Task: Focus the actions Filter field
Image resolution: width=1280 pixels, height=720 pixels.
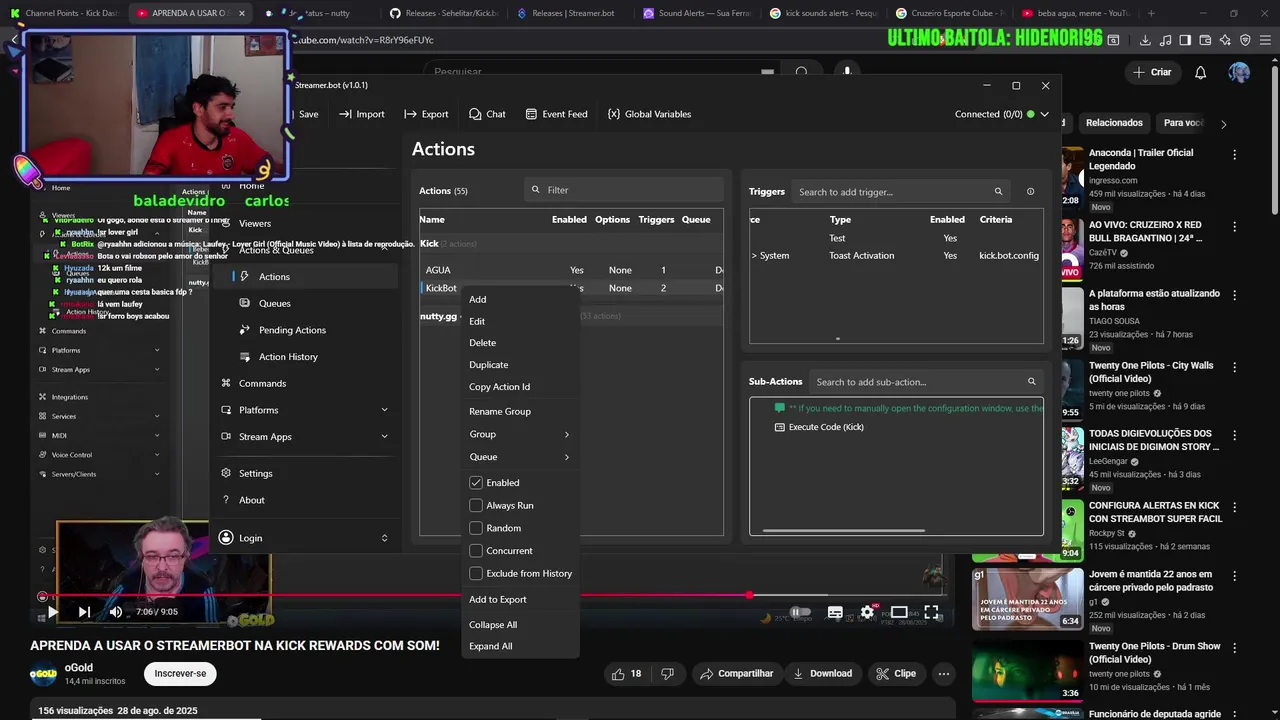Action: coord(623,190)
